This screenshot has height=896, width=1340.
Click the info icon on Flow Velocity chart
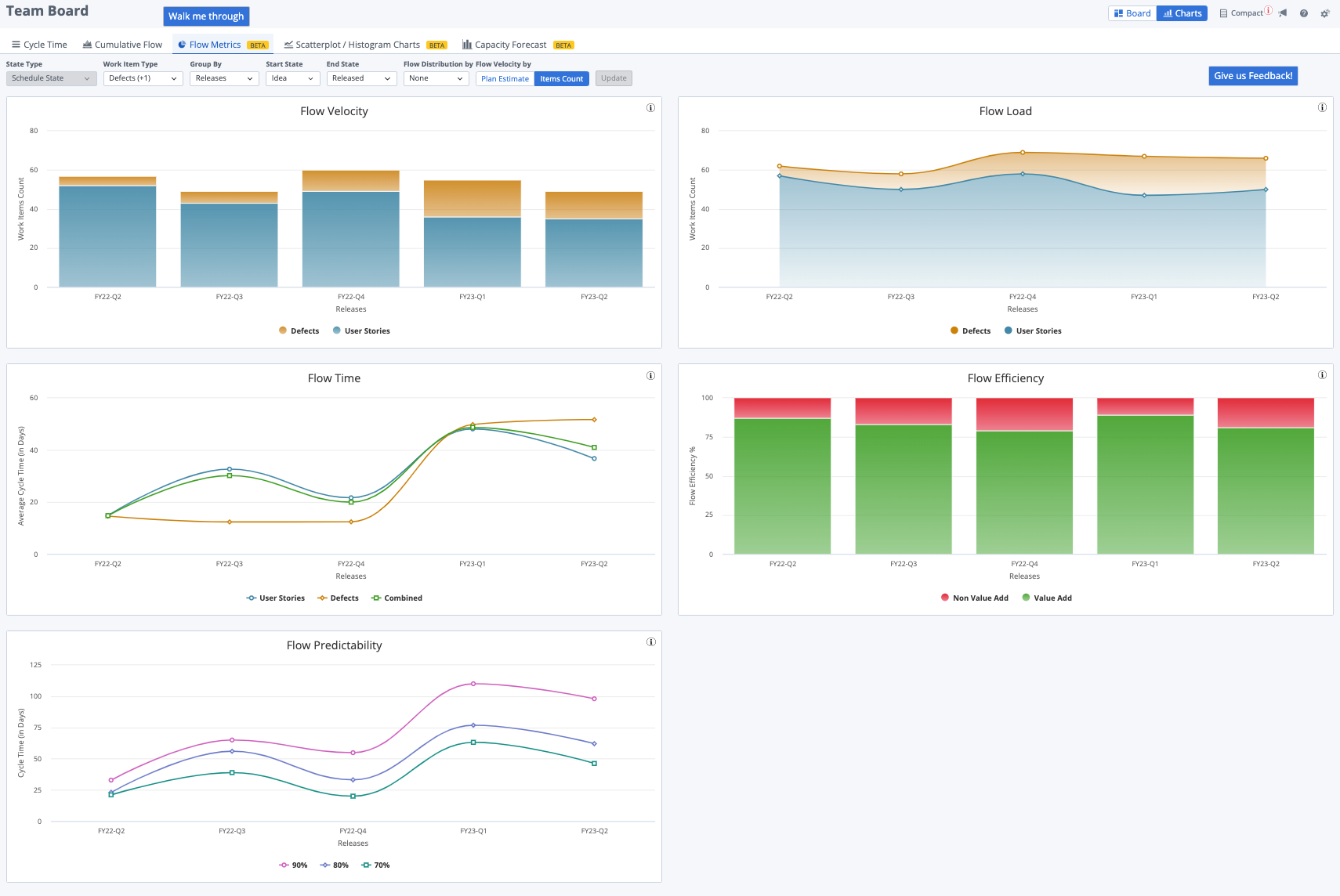[650, 107]
